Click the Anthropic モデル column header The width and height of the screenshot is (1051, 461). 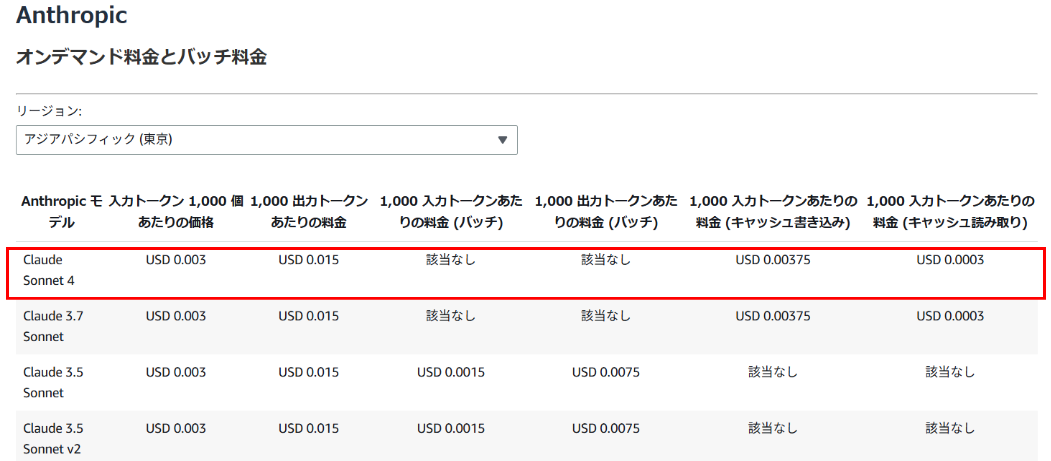point(62,212)
